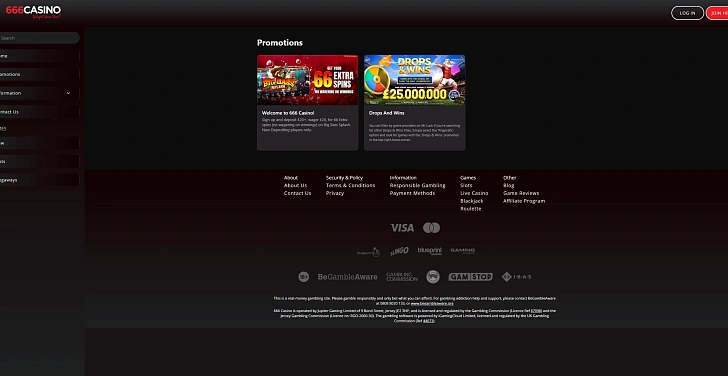728x376 pixels.
Task: Click the 18+ age restriction badge
Action: [x=304, y=277]
